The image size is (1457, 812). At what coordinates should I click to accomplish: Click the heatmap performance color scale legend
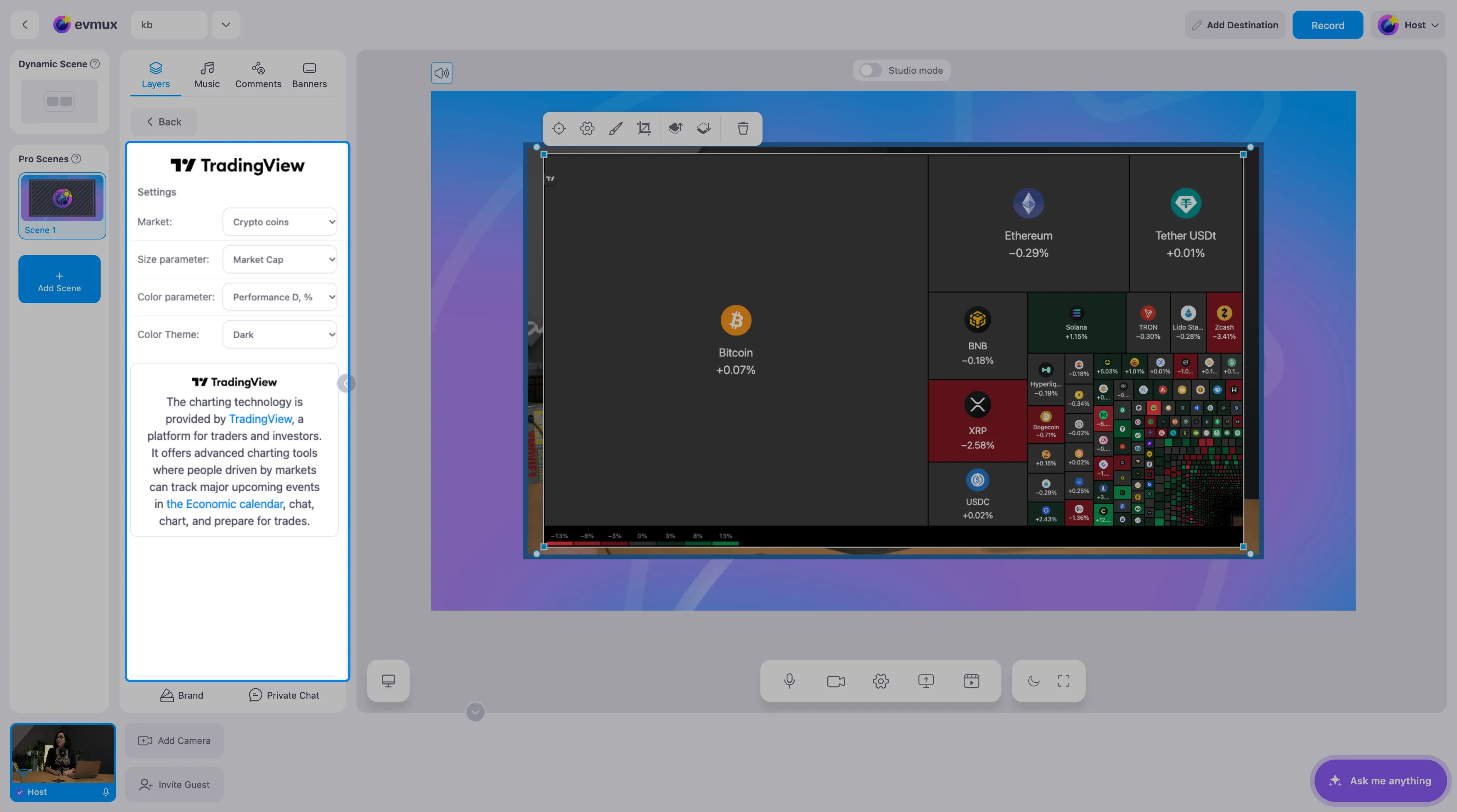click(x=642, y=538)
